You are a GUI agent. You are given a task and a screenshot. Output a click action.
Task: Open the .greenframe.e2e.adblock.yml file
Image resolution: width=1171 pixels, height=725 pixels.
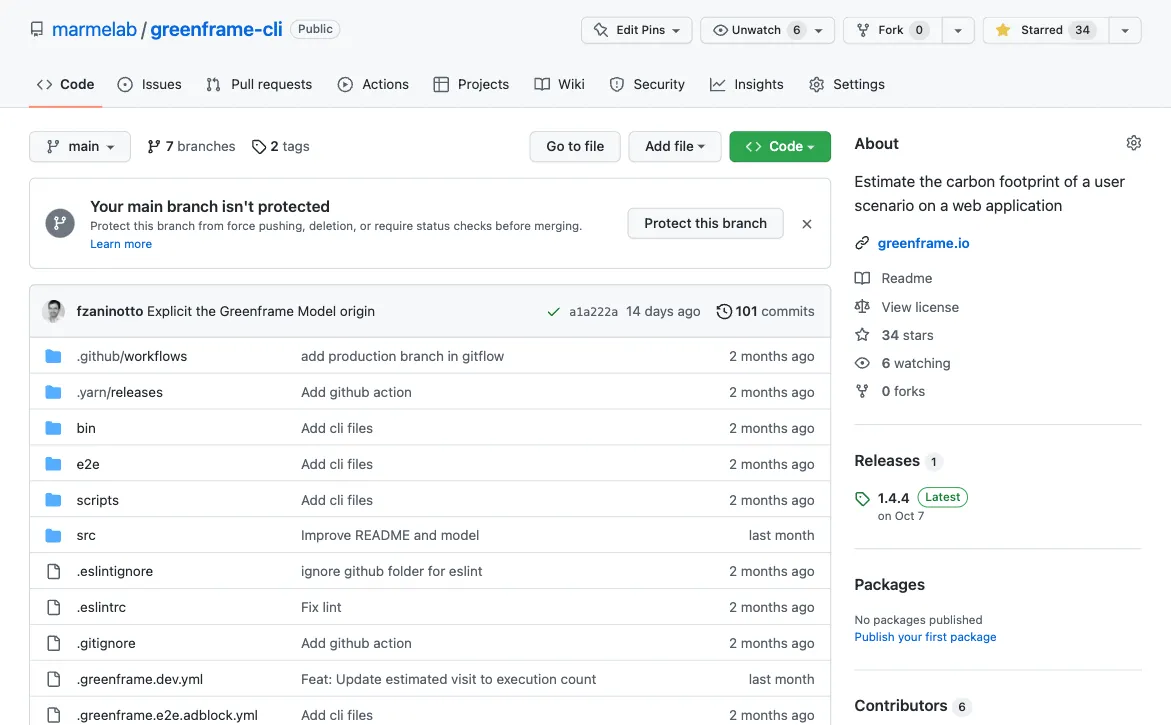tap(167, 715)
